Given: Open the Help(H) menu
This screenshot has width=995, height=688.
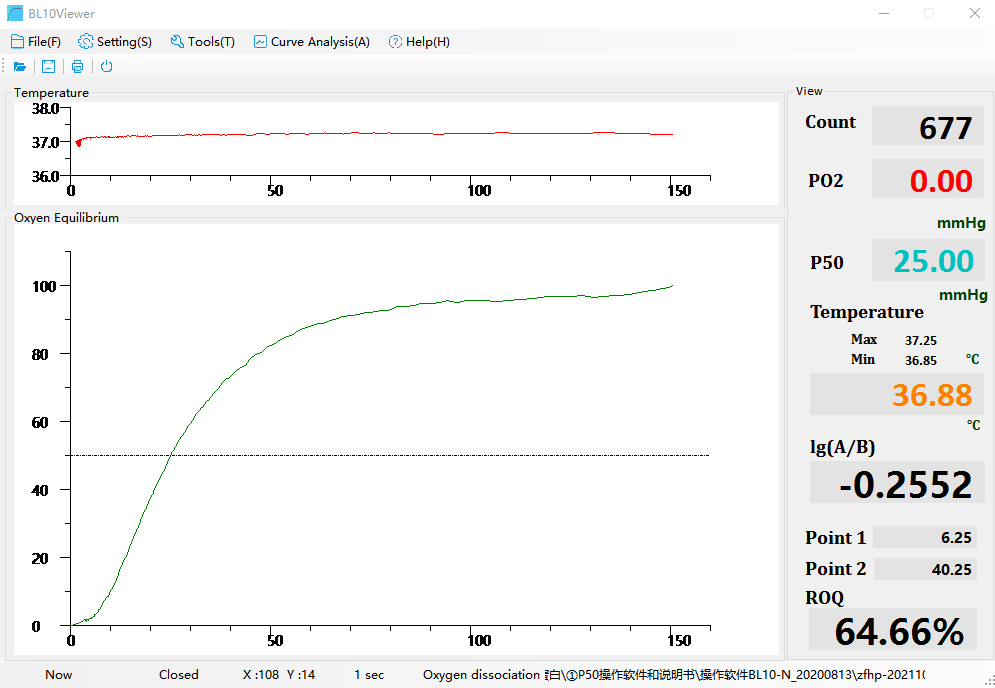Looking at the screenshot, I should coord(419,42).
